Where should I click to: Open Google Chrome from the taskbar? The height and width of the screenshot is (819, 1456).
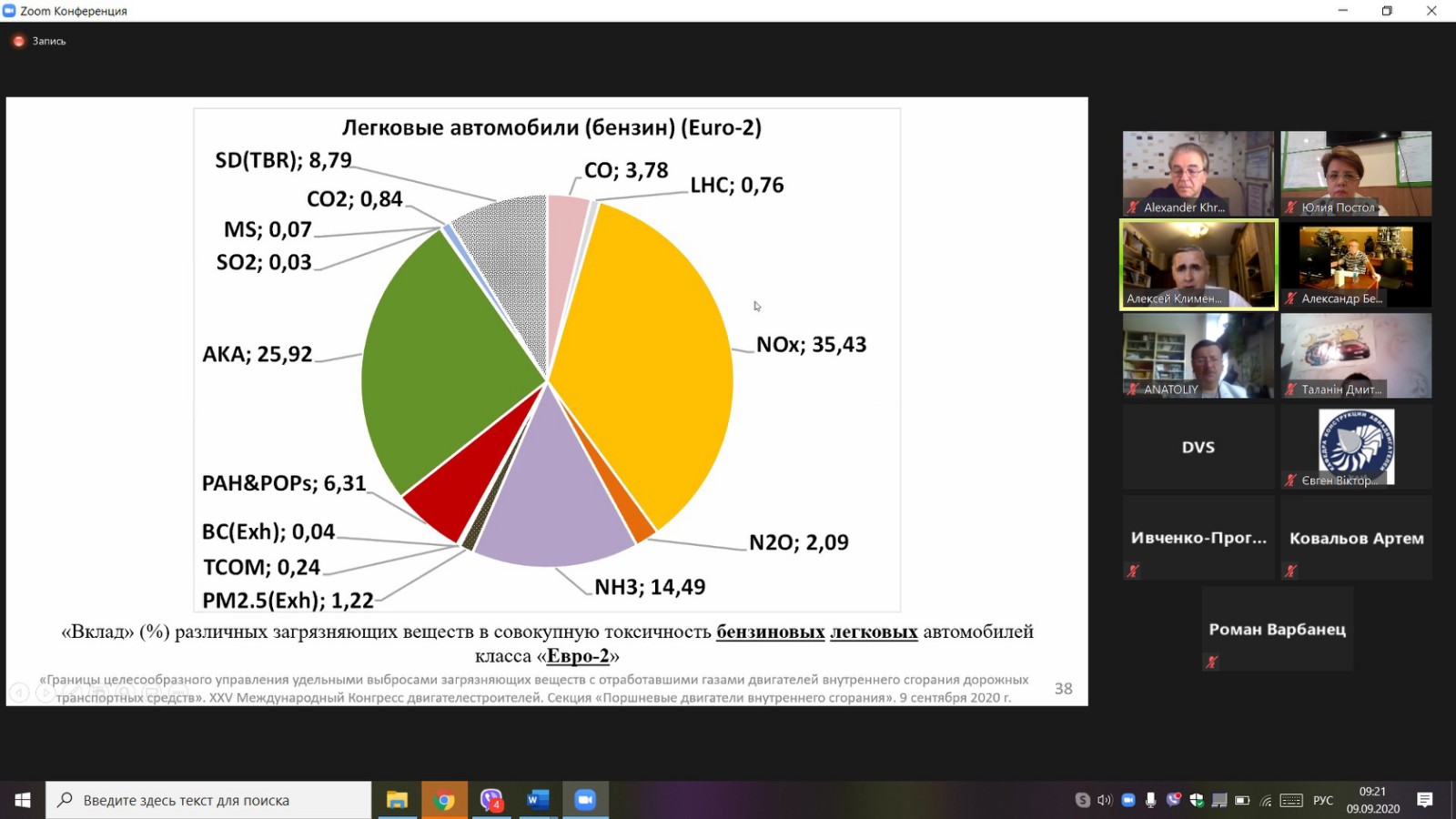pyautogui.click(x=443, y=800)
